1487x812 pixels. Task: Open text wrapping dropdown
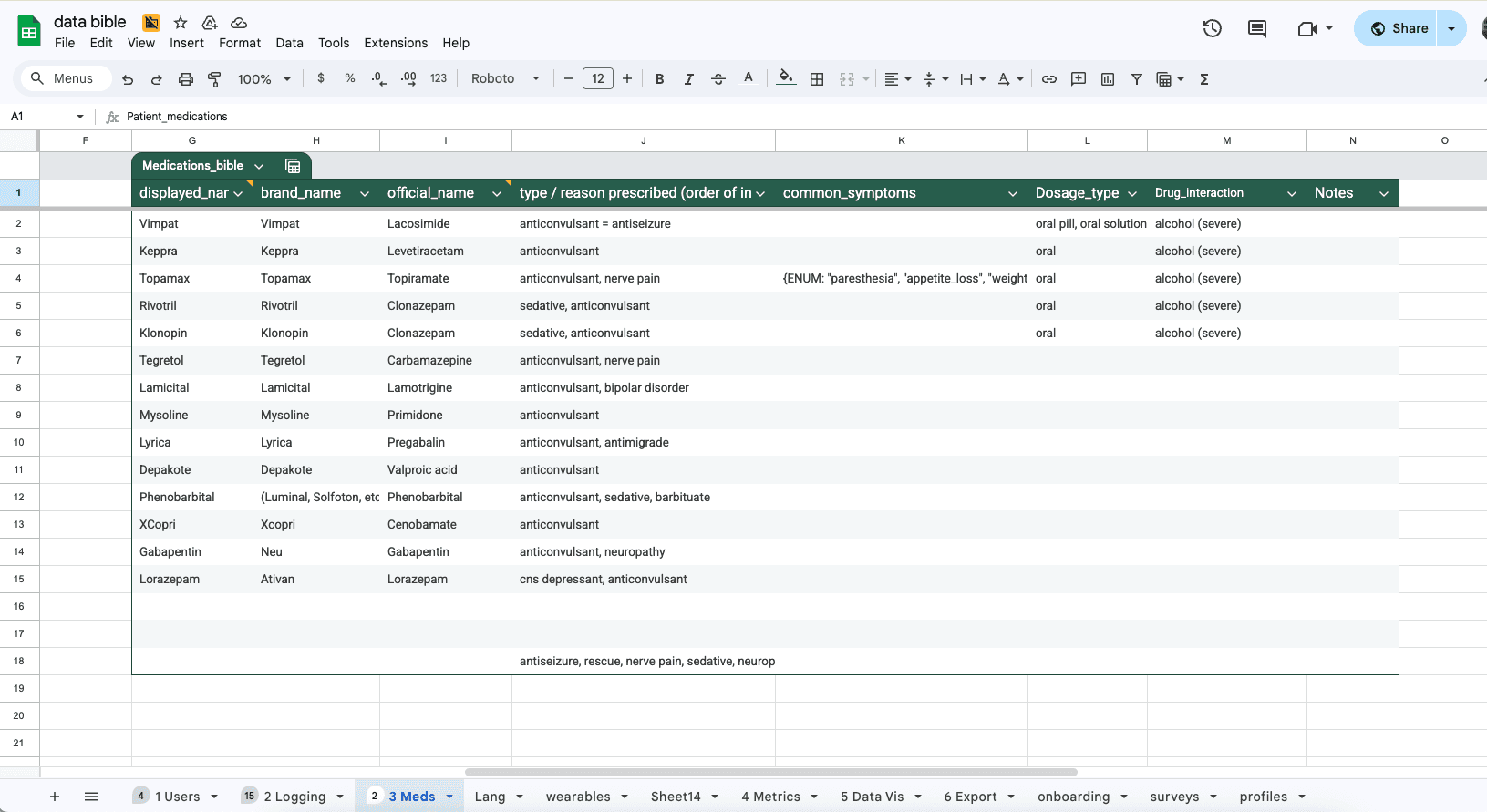point(973,79)
